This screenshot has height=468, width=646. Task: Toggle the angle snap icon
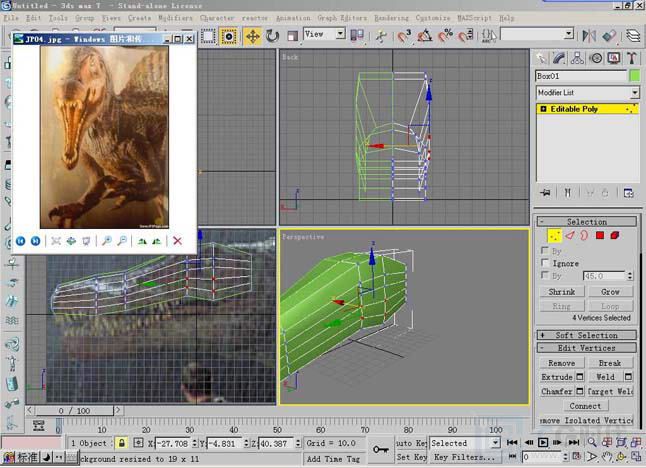pyautogui.click(x=424, y=36)
